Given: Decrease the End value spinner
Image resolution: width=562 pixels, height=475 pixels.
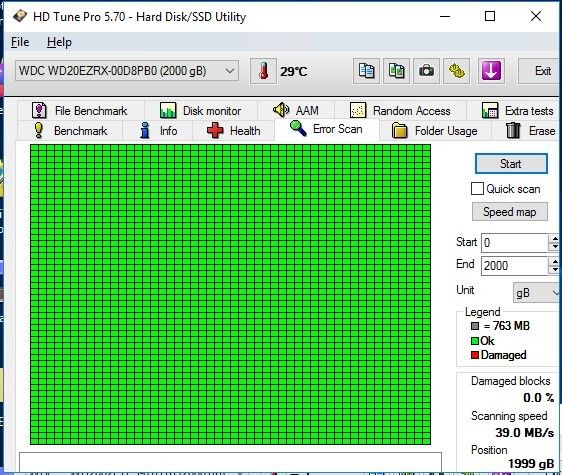Looking at the screenshot, I should [x=554, y=270].
